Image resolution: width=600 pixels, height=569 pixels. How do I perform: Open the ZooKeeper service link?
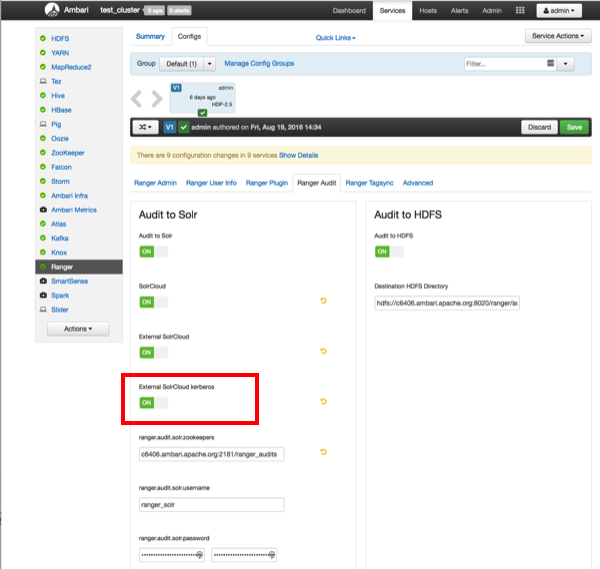coord(68,153)
